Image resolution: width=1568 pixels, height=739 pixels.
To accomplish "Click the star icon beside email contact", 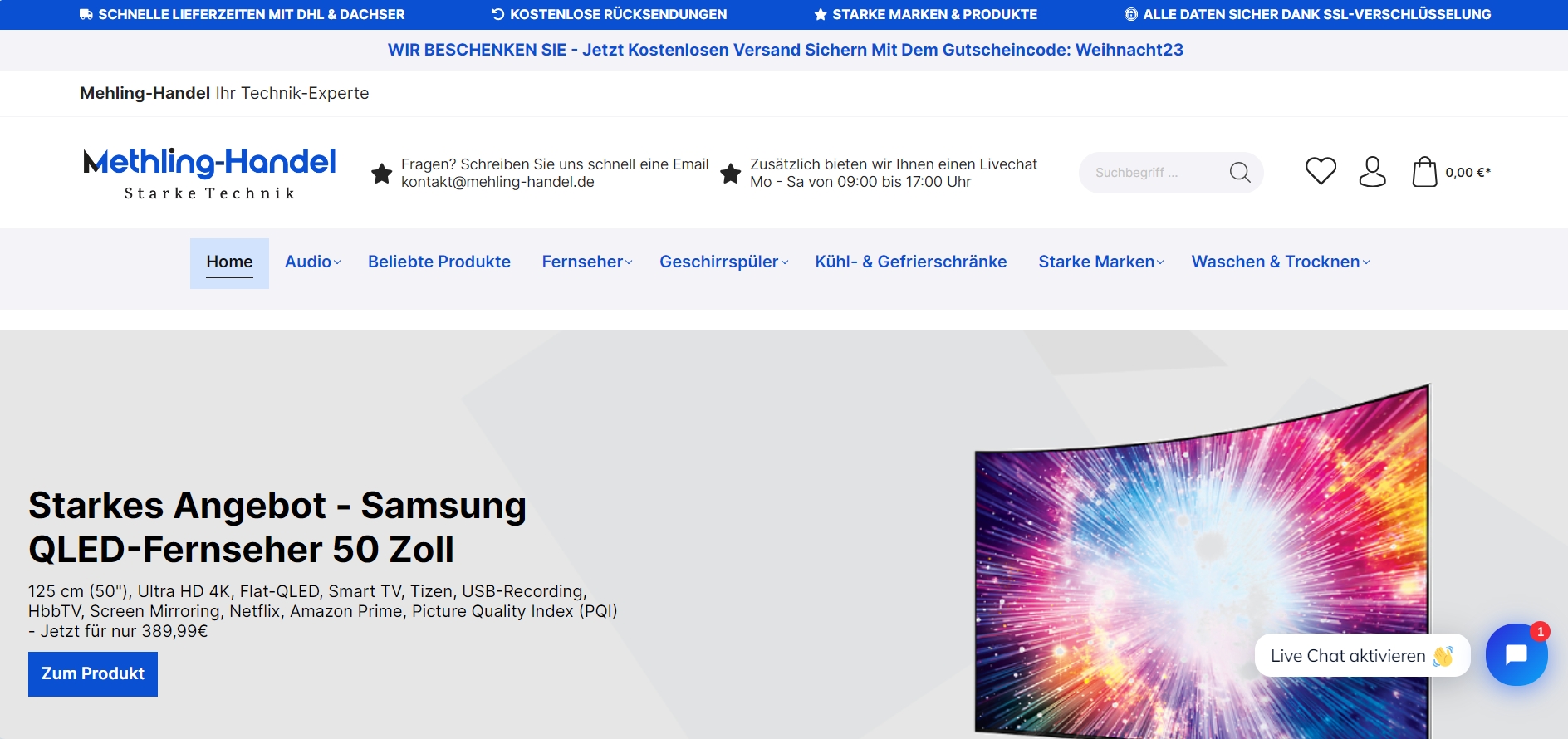I will pos(381,173).
